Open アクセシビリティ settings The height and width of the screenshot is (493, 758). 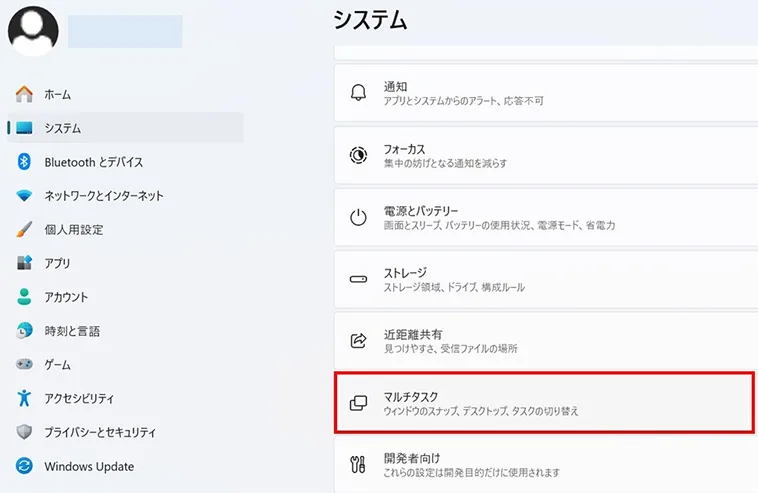[x=79, y=399]
